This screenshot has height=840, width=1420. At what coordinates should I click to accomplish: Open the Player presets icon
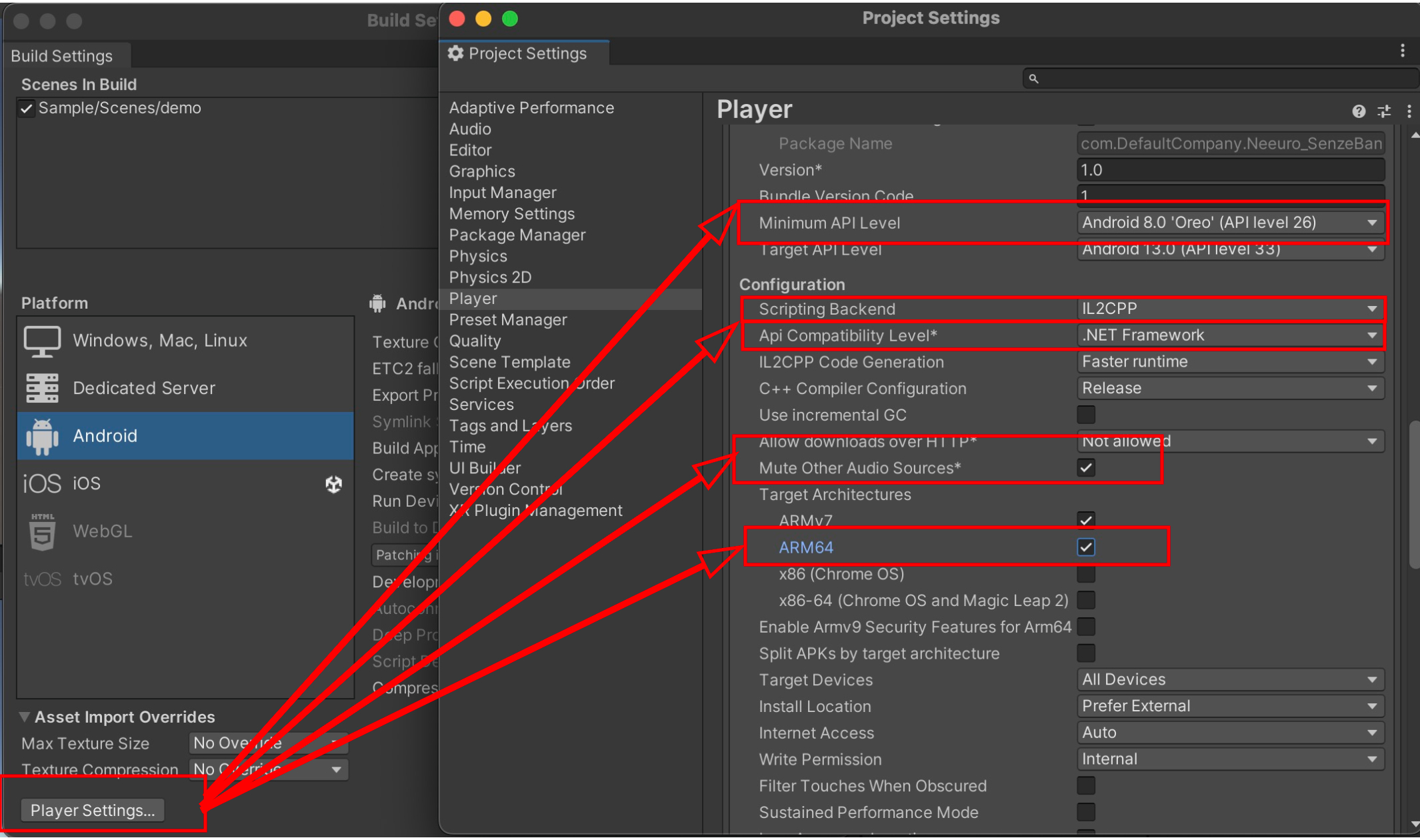point(1384,111)
